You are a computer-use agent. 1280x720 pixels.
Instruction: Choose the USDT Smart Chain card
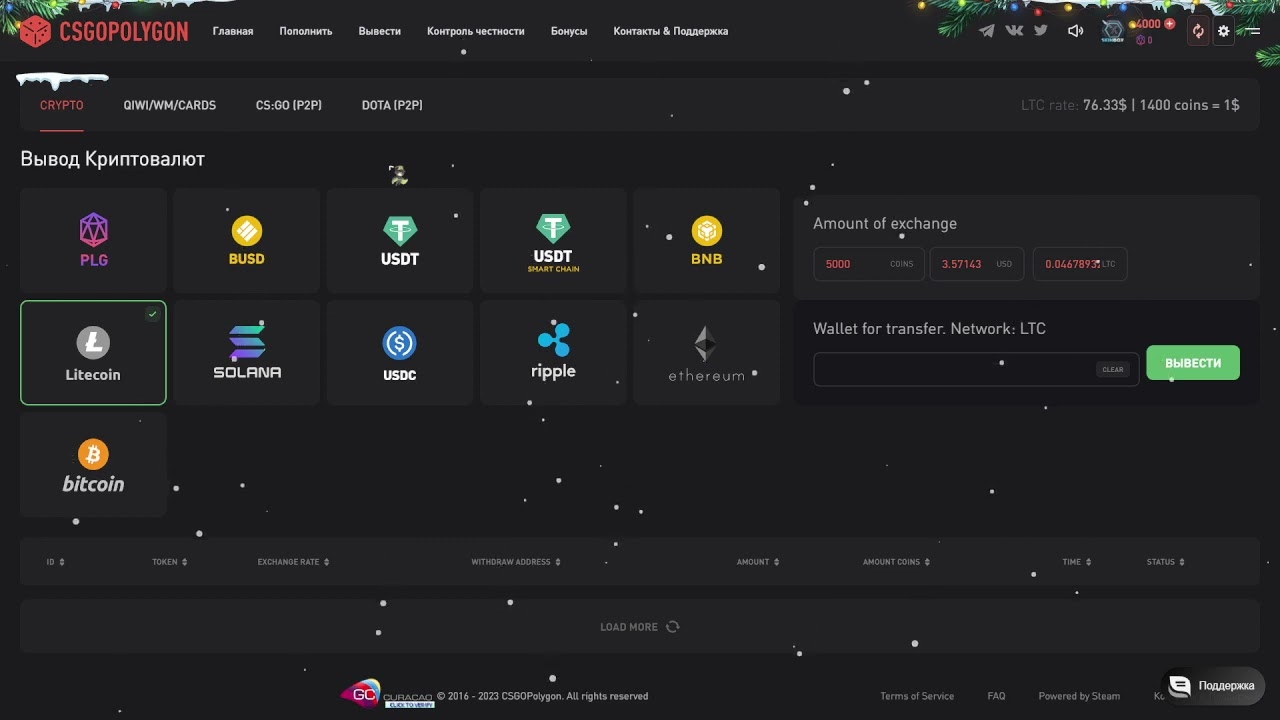[553, 240]
